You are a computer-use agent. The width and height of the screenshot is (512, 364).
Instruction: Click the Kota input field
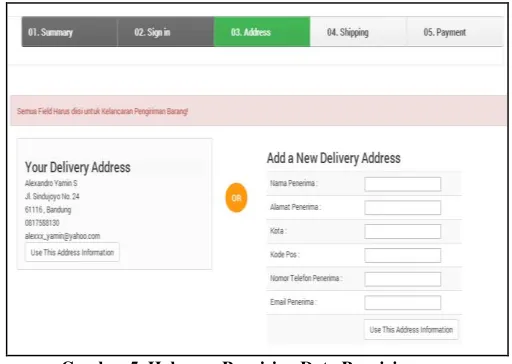tap(403, 231)
